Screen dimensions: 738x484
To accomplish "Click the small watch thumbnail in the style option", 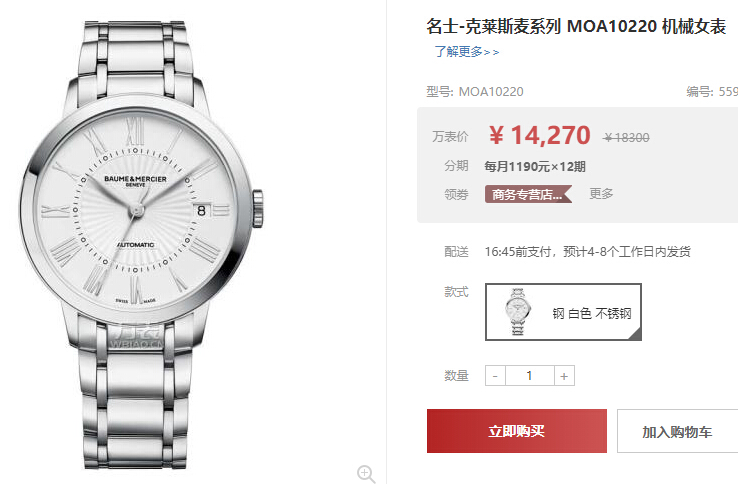I will click(518, 312).
